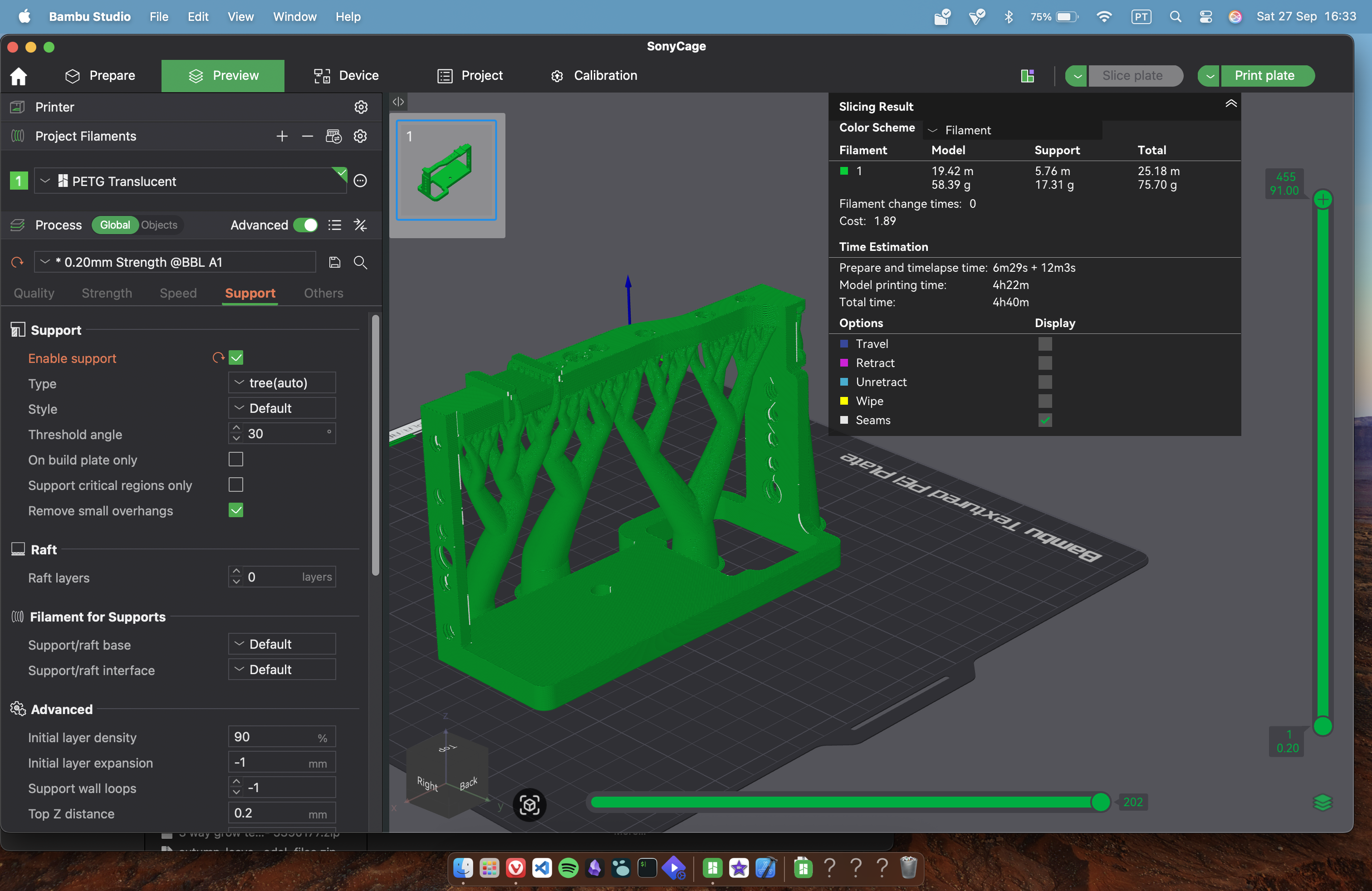Save the current process preset
The height and width of the screenshot is (891, 1372).
pos(334,262)
